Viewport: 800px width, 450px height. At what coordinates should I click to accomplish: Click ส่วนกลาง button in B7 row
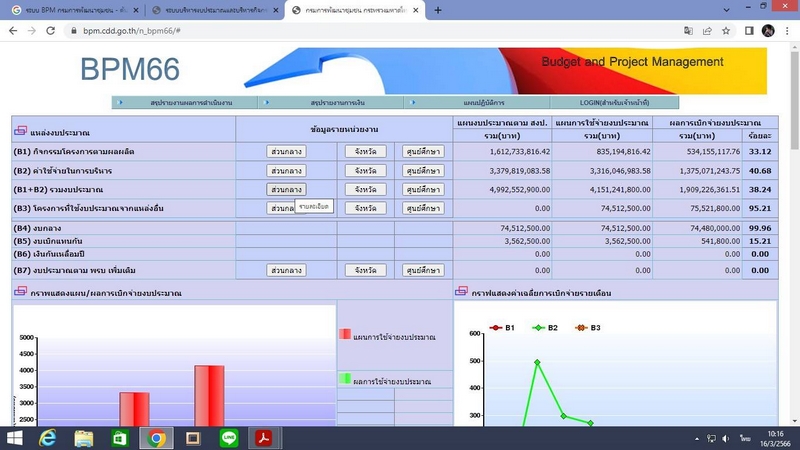[x=286, y=270]
